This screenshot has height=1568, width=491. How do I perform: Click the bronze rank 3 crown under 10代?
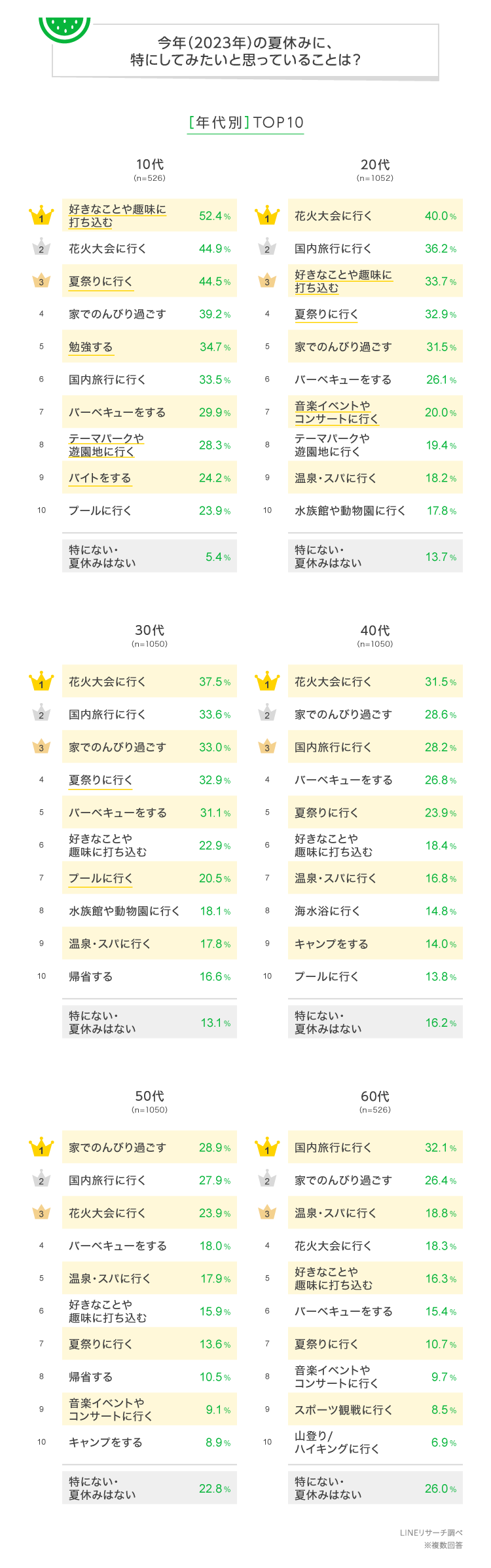41,282
